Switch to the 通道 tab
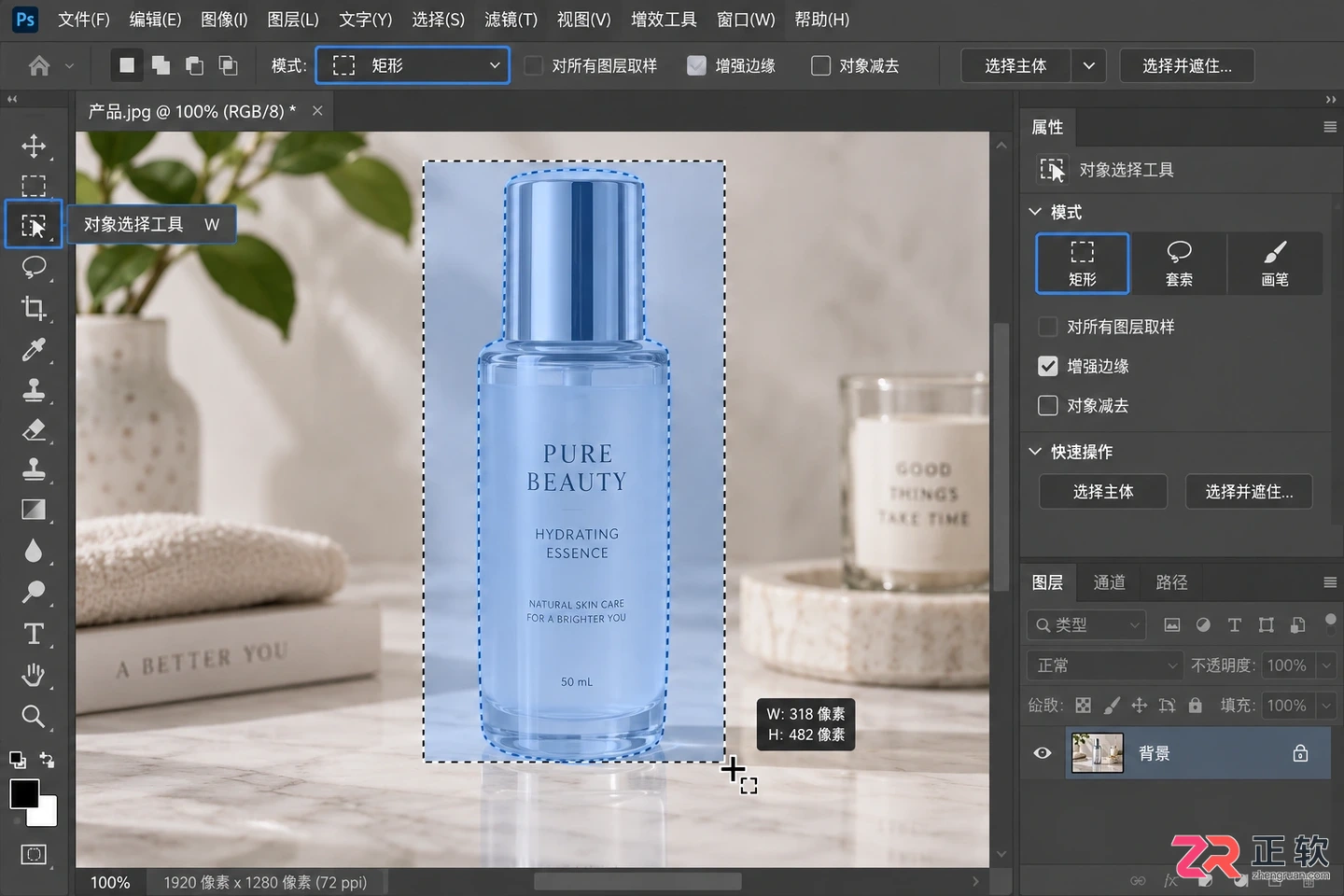1344x896 pixels. [x=1109, y=582]
